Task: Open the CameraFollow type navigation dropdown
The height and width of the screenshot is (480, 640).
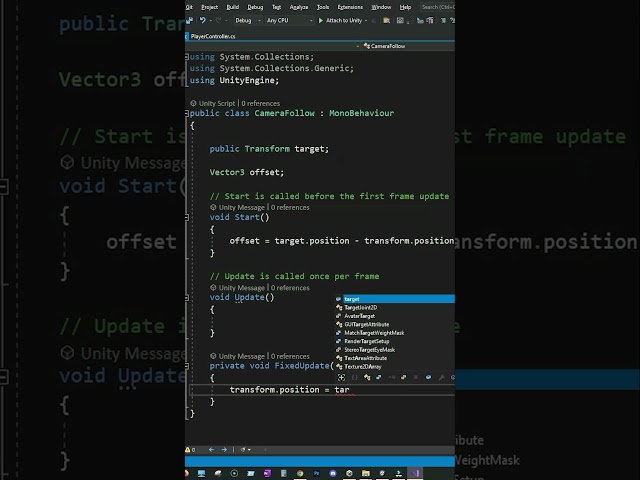Action: (408, 46)
